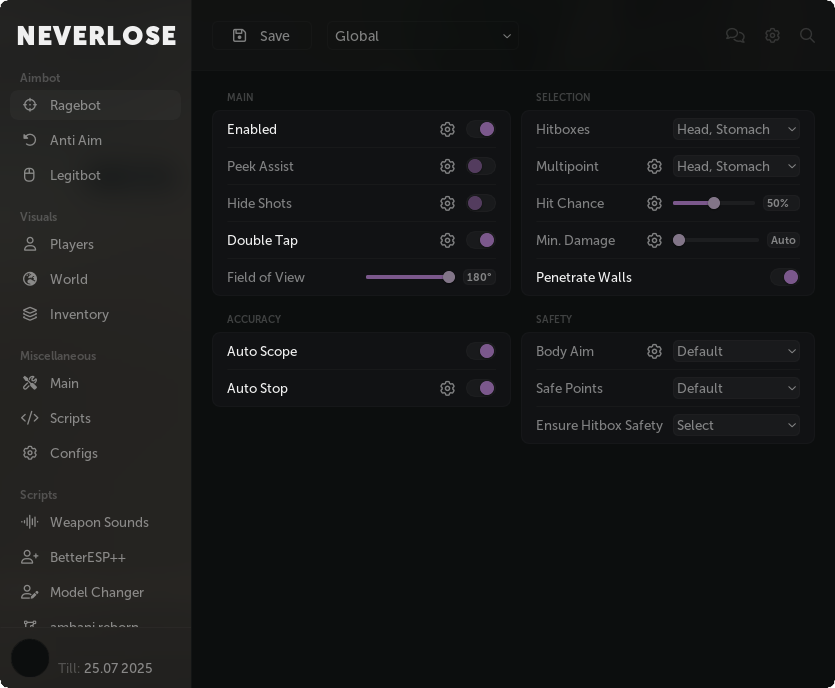Viewport: 835px width, 688px height.
Task: Expand the Safe Points dropdown
Action: pos(736,388)
